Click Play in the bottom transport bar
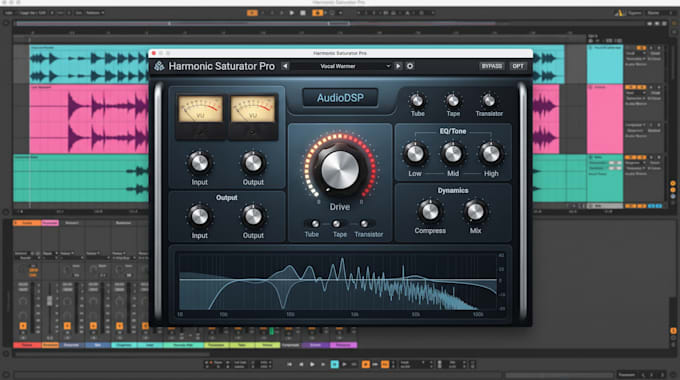Viewport: 680px width, 380px height. click(312, 364)
